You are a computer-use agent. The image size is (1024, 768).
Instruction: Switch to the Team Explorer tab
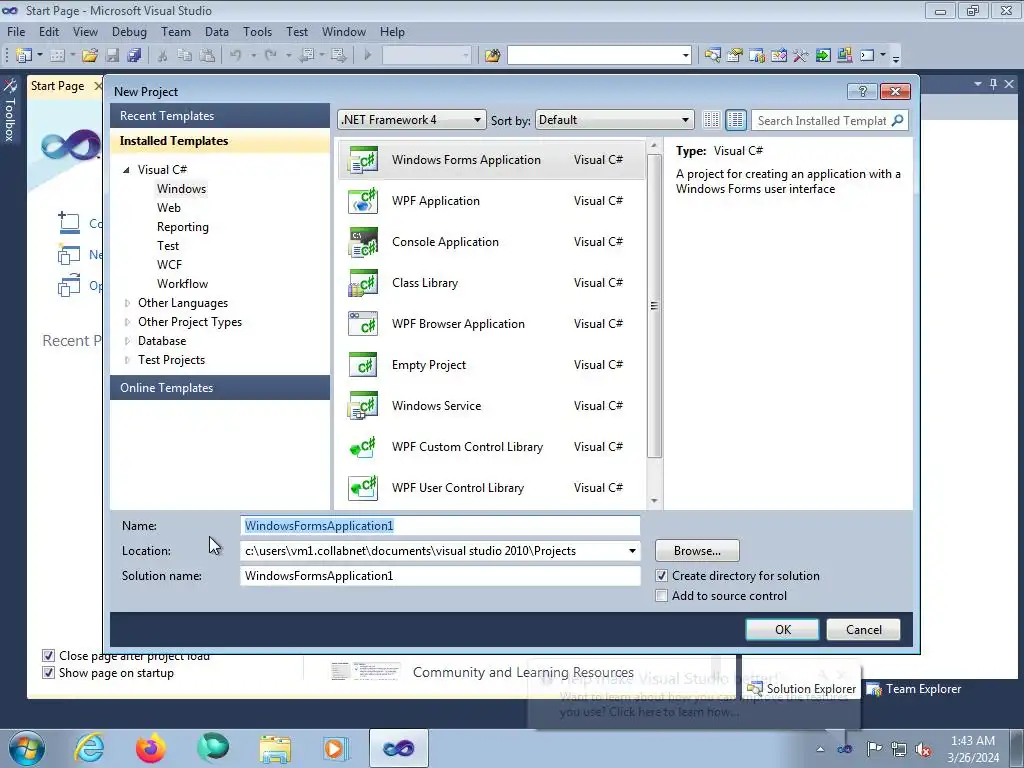[914, 689]
